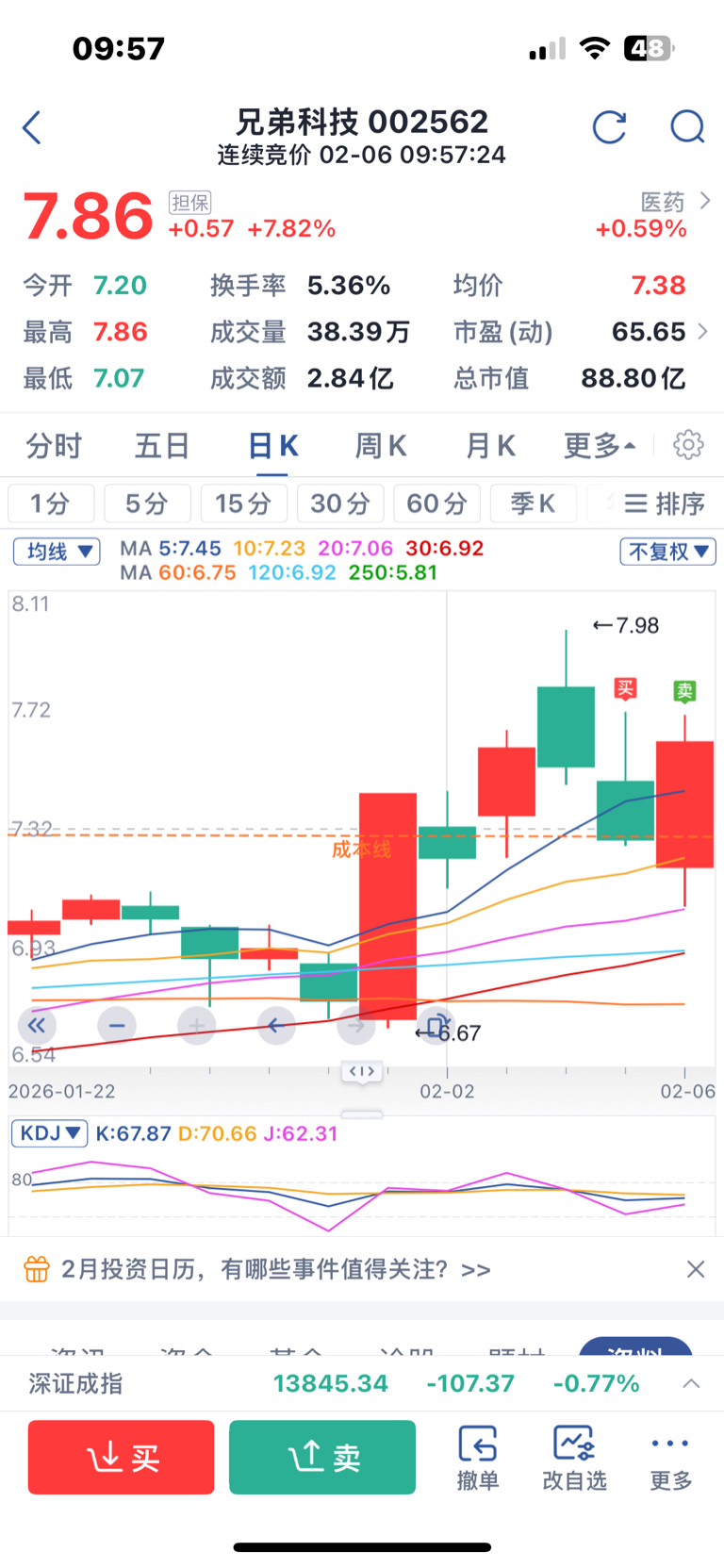Click the double-left chevron chart button
The image size is (724, 1568).
pos(37,1025)
